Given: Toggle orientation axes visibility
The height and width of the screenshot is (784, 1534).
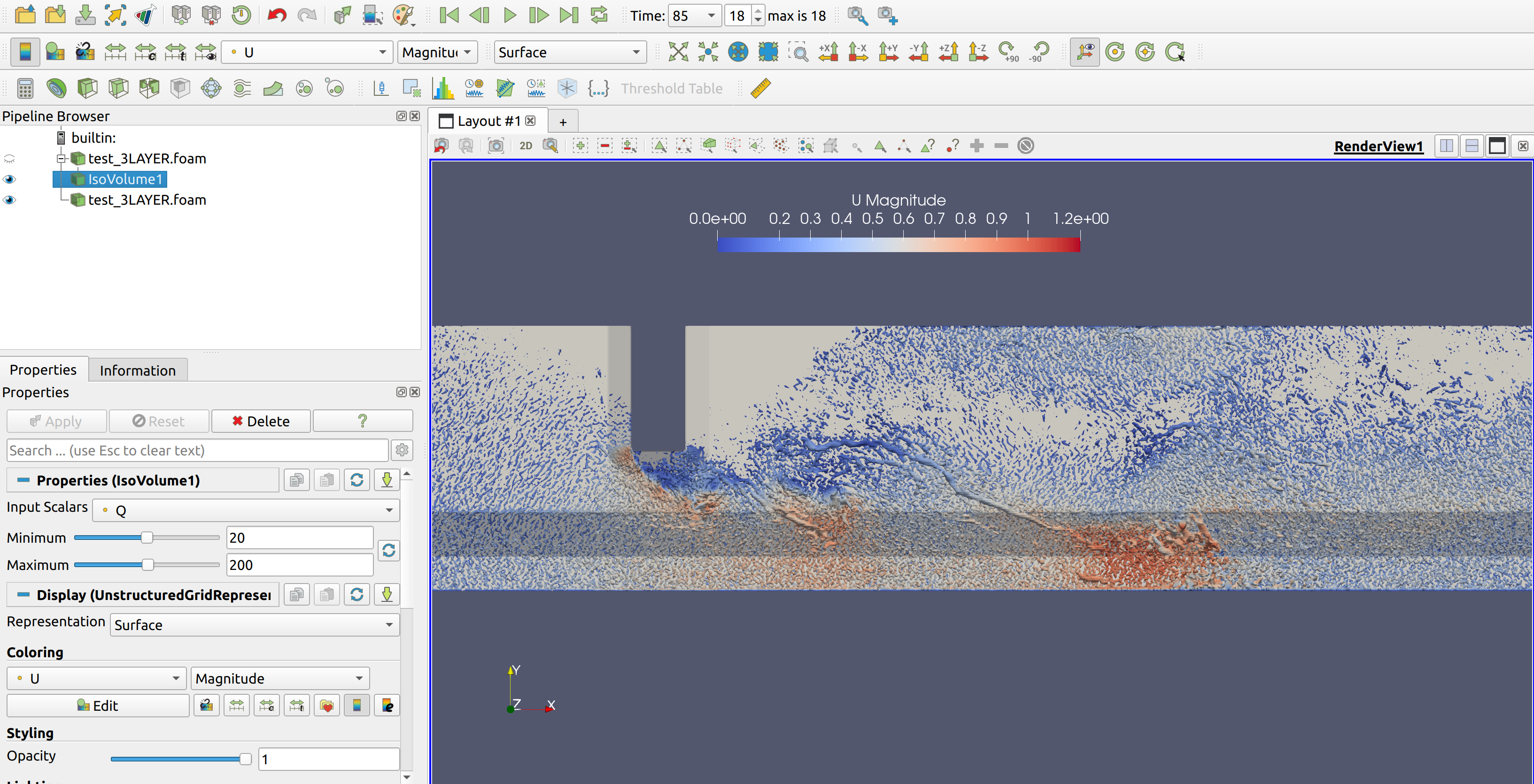Looking at the screenshot, I should 1085,53.
